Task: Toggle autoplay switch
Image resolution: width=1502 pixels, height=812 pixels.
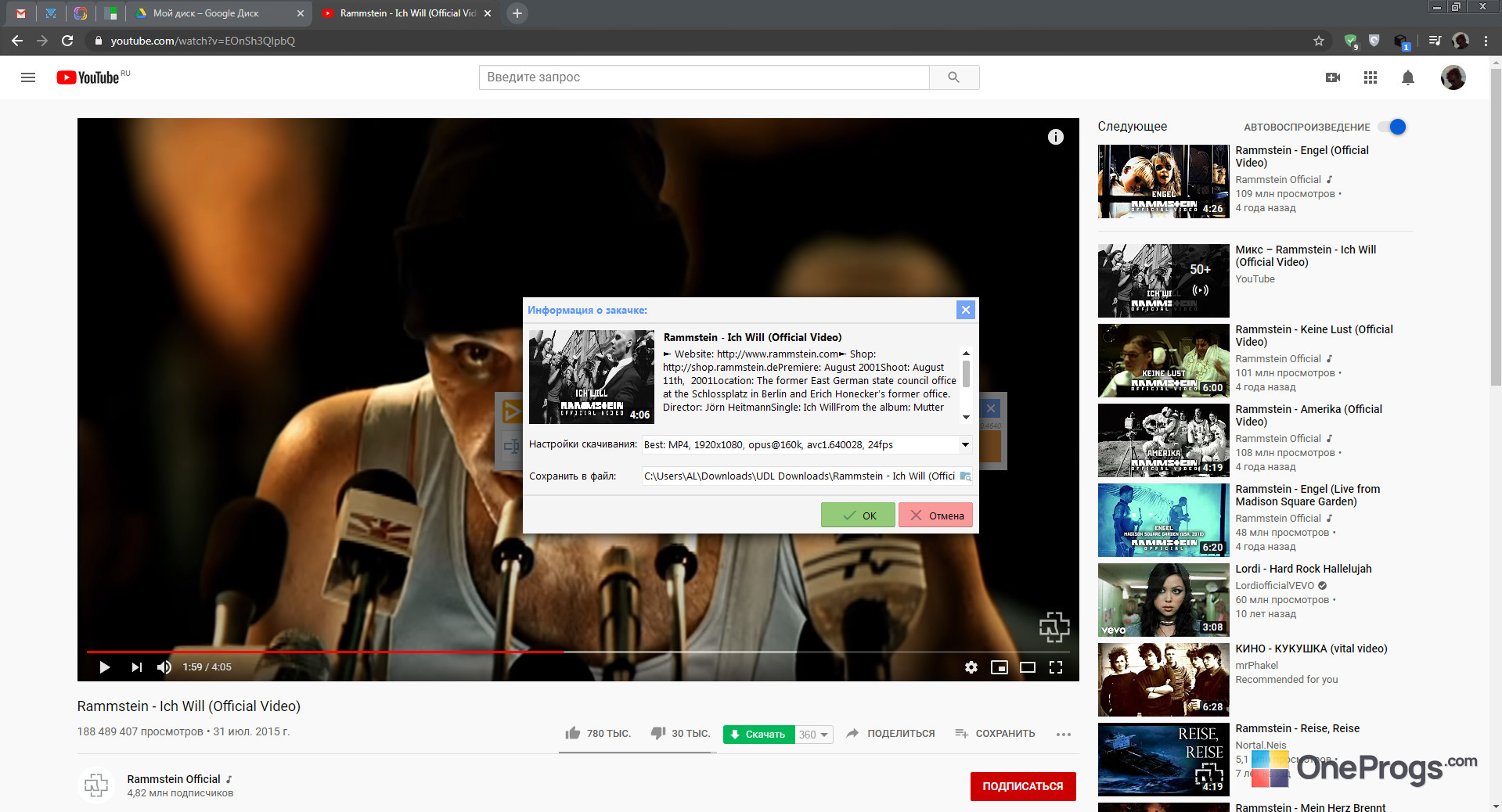Action: 1393,127
